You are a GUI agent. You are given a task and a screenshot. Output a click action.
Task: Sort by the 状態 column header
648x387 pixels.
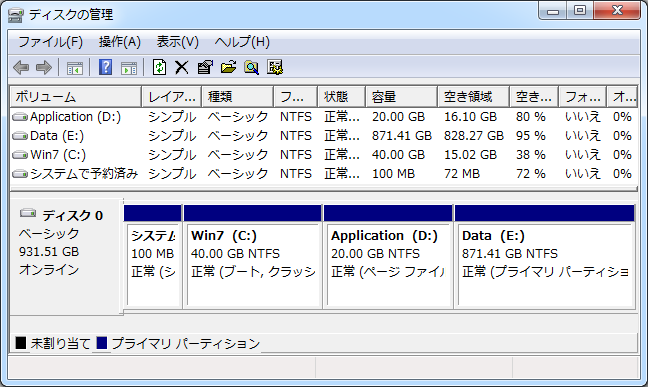342,97
